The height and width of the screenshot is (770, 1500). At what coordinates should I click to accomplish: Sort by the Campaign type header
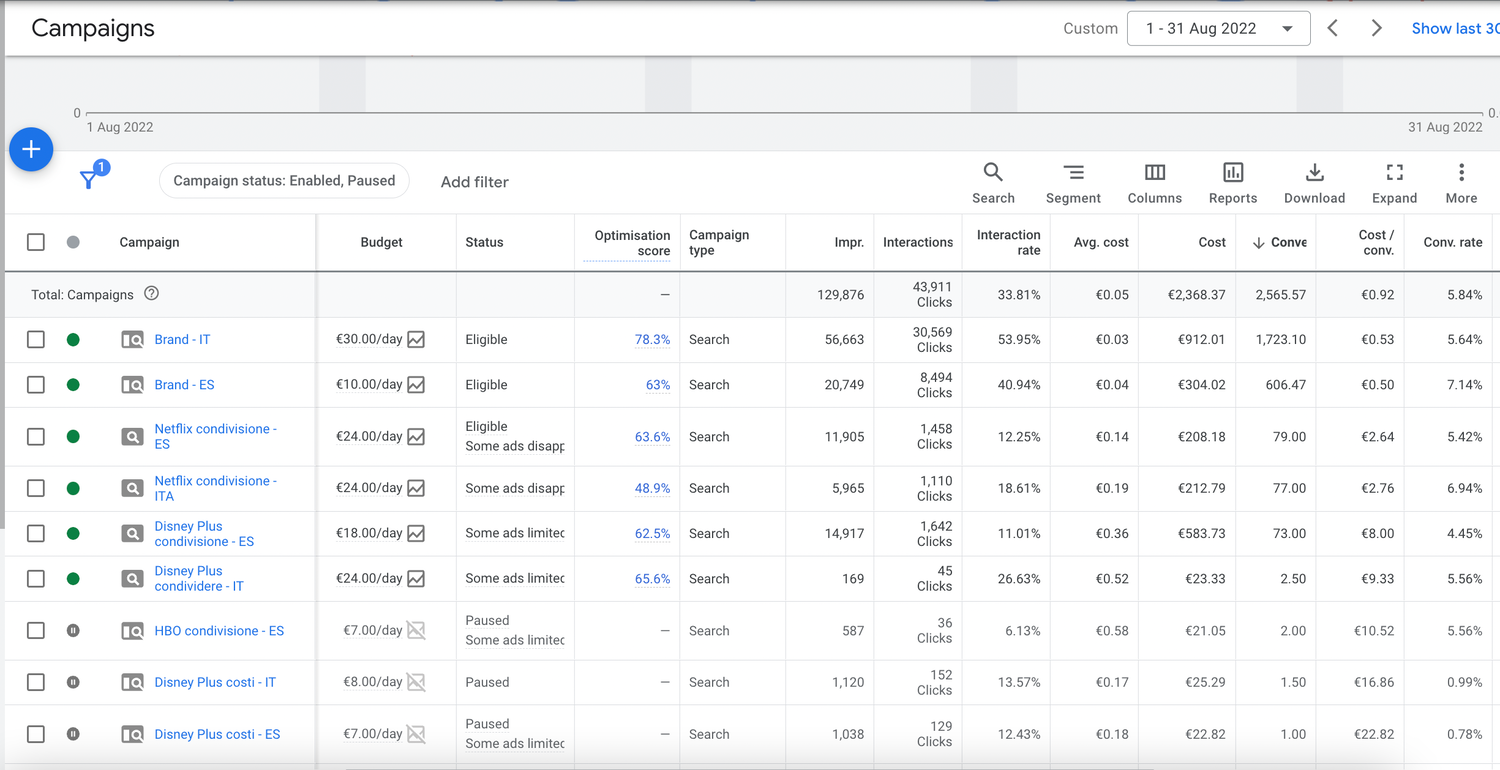click(x=719, y=243)
